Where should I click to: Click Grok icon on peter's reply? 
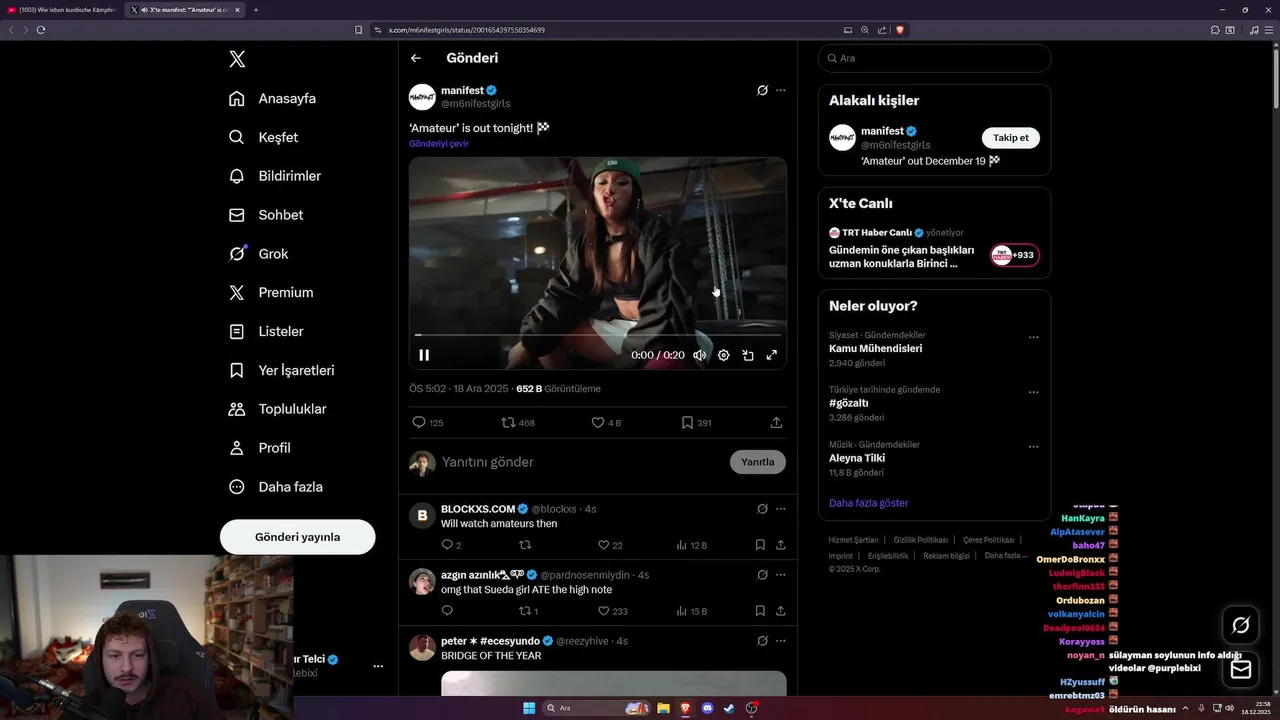(x=762, y=641)
